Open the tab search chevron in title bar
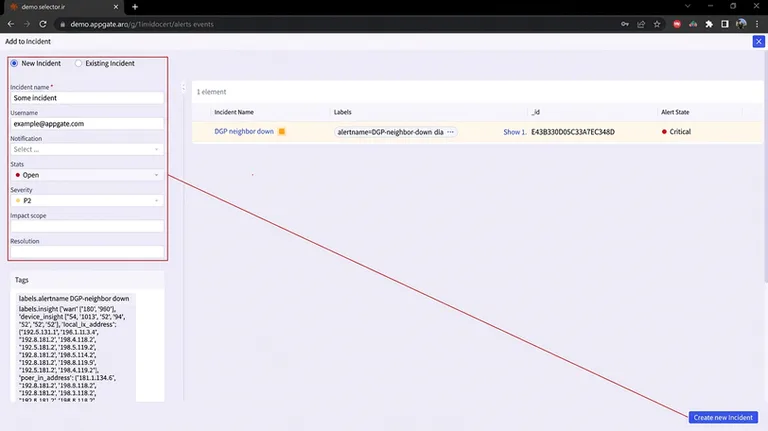Screen dimensions: 768x431 pyautogui.click(x=688, y=6)
